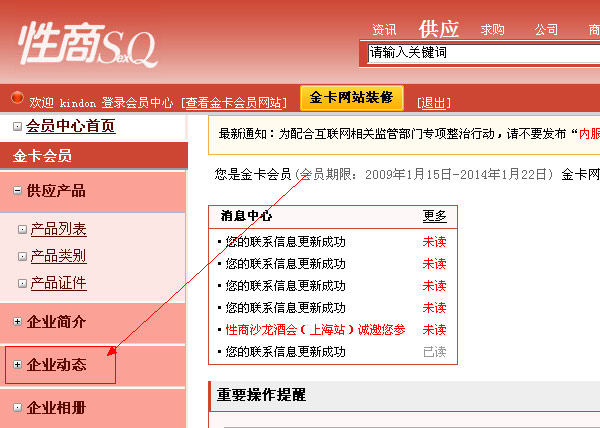
Task: Expand the 企业相册 section
Action: pyautogui.click(x=17, y=407)
